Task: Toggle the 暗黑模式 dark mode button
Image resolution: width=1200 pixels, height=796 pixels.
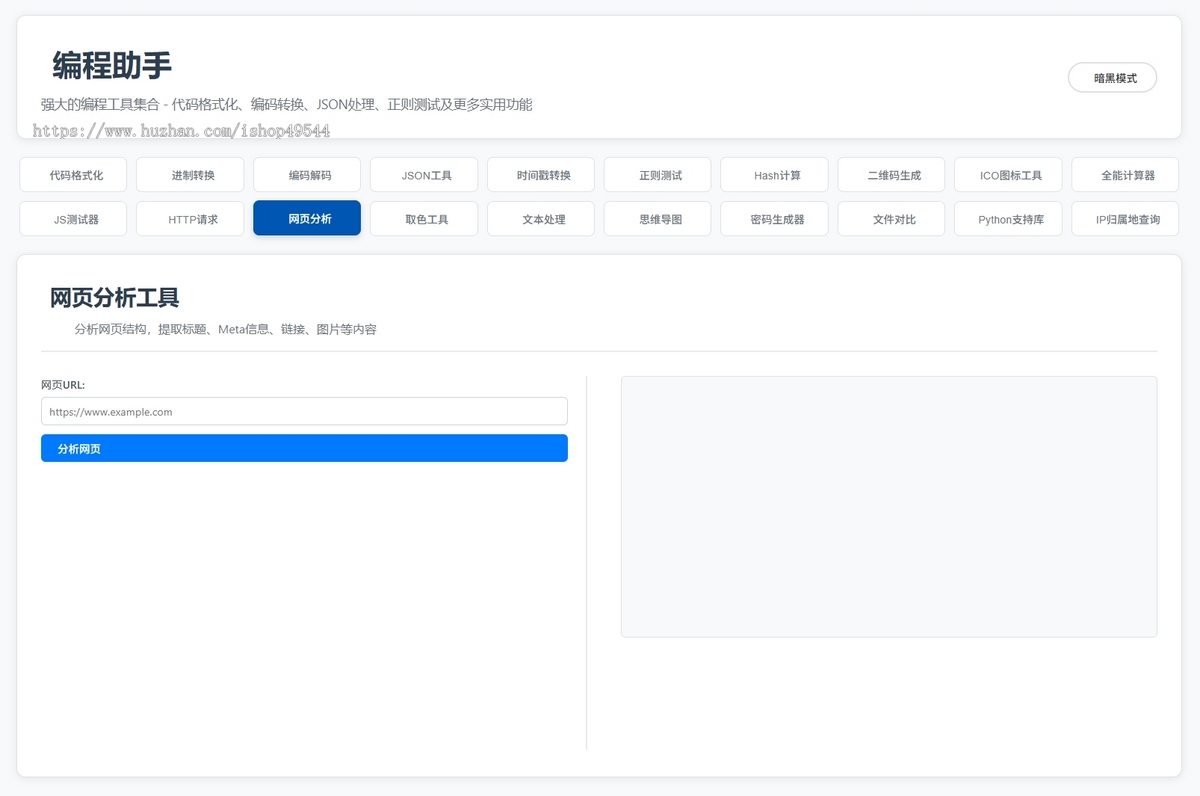Action: [x=1112, y=77]
